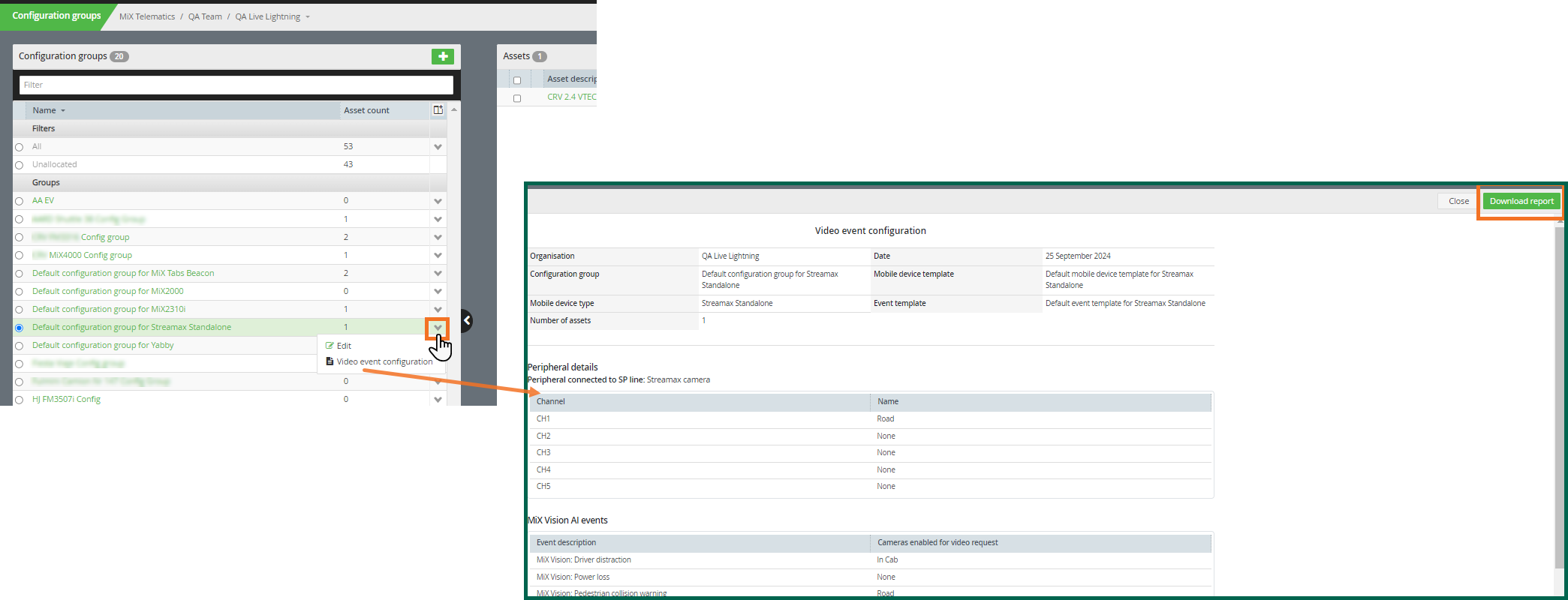Open actions dropdown for Streamax Standalone row
This screenshot has height=600, width=1568.
point(438,328)
